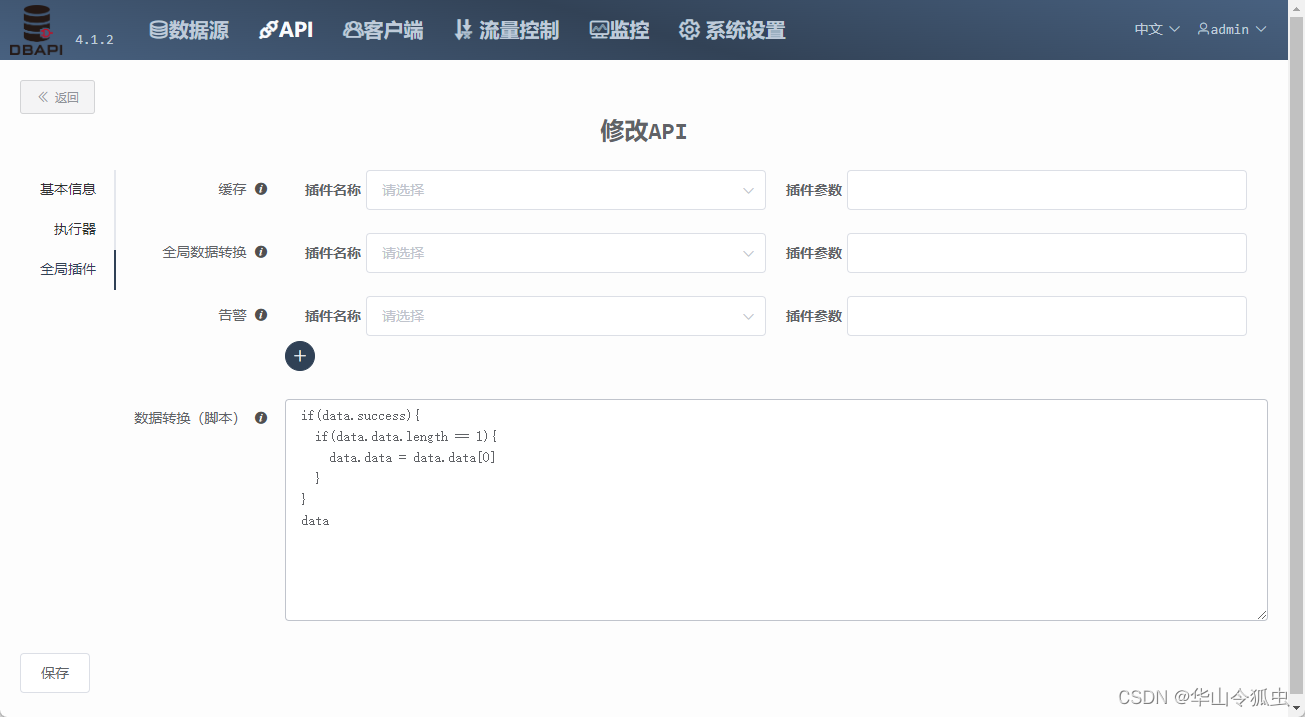Open the 客户端 (client) section
The height and width of the screenshot is (717, 1305).
coord(383,30)
